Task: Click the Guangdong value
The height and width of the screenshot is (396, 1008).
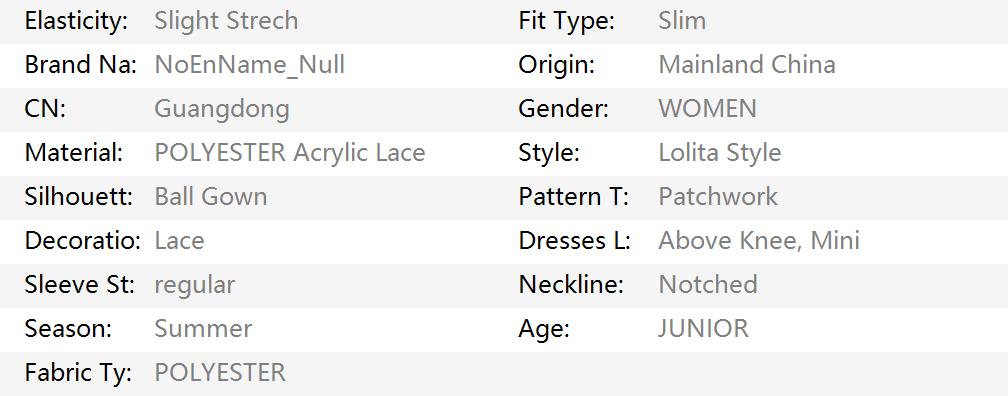Action: coord(222,109)
